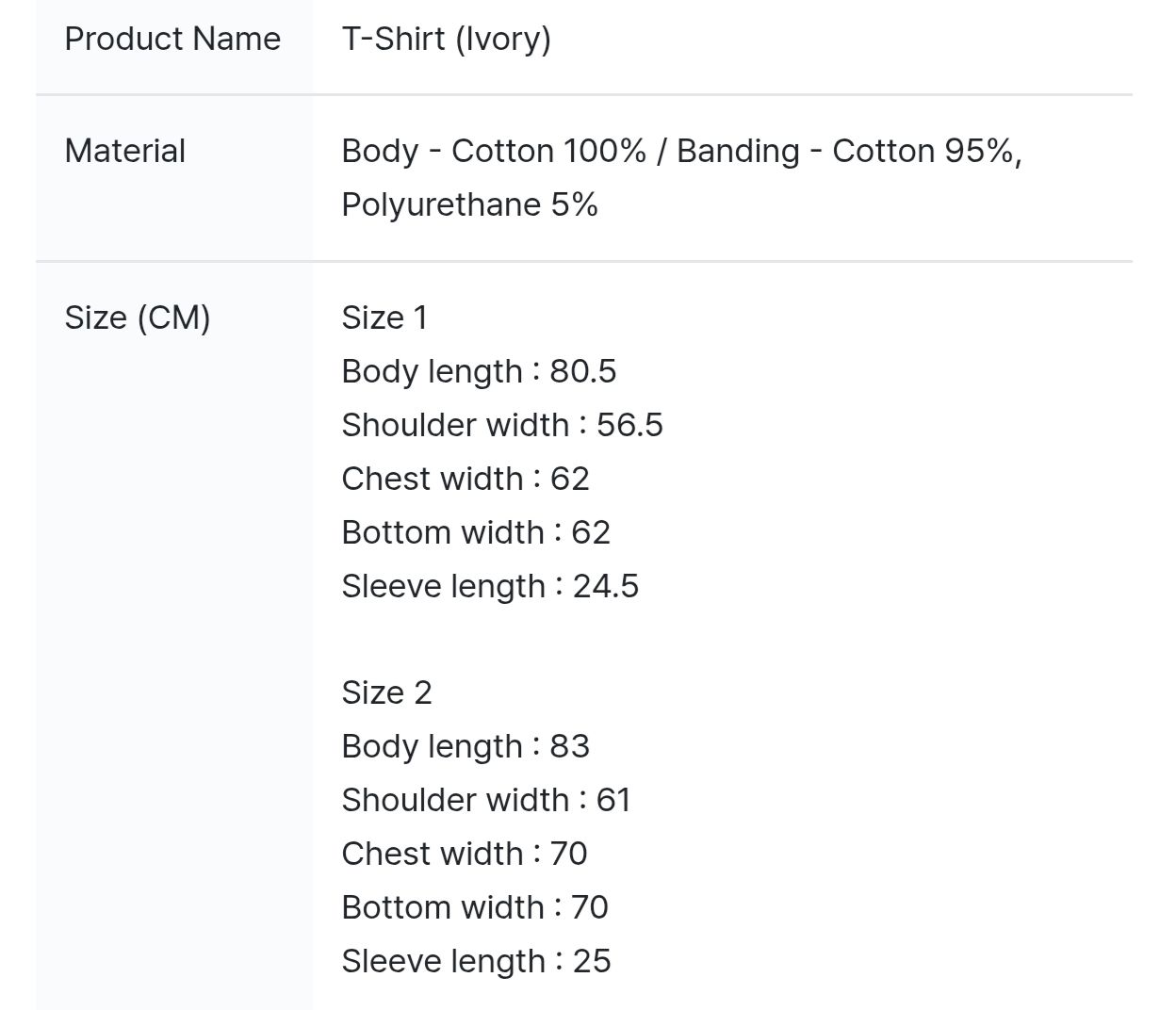Select the Bottom width 70 line
The image size is (1176, 1010).
point(474,907)
